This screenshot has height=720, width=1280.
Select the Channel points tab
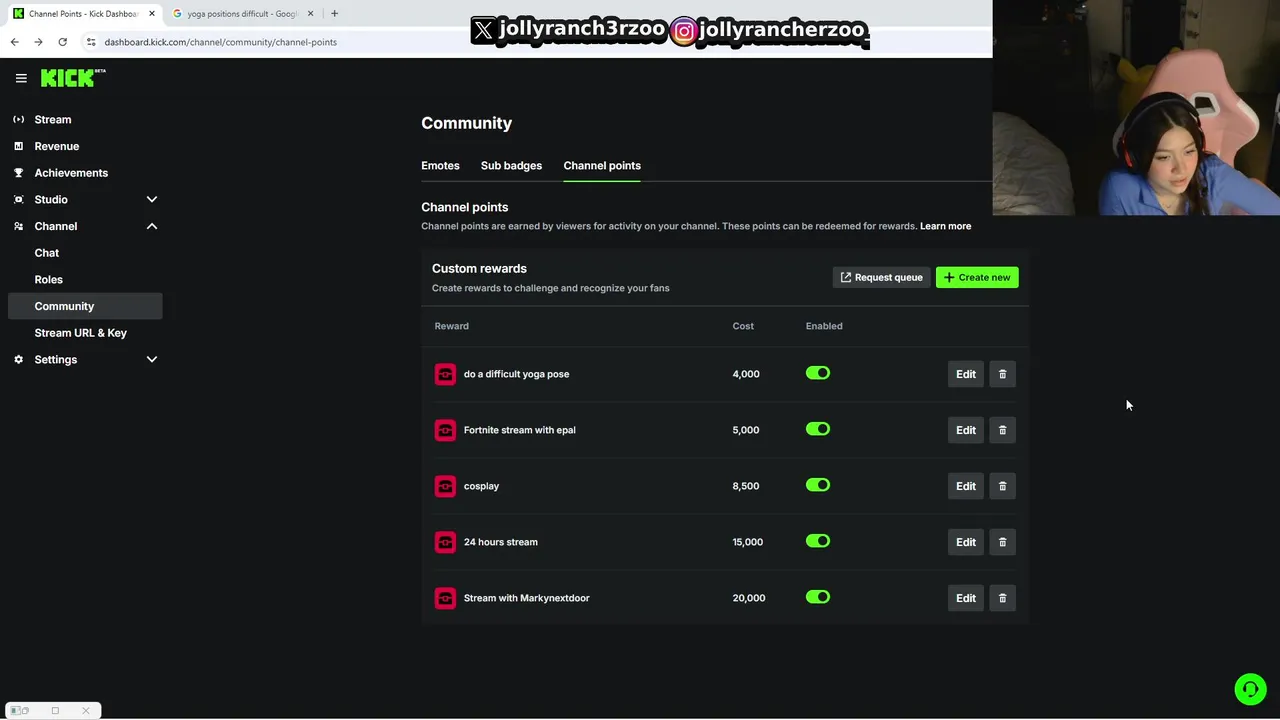pyautogui.click(x=602, y=166)
